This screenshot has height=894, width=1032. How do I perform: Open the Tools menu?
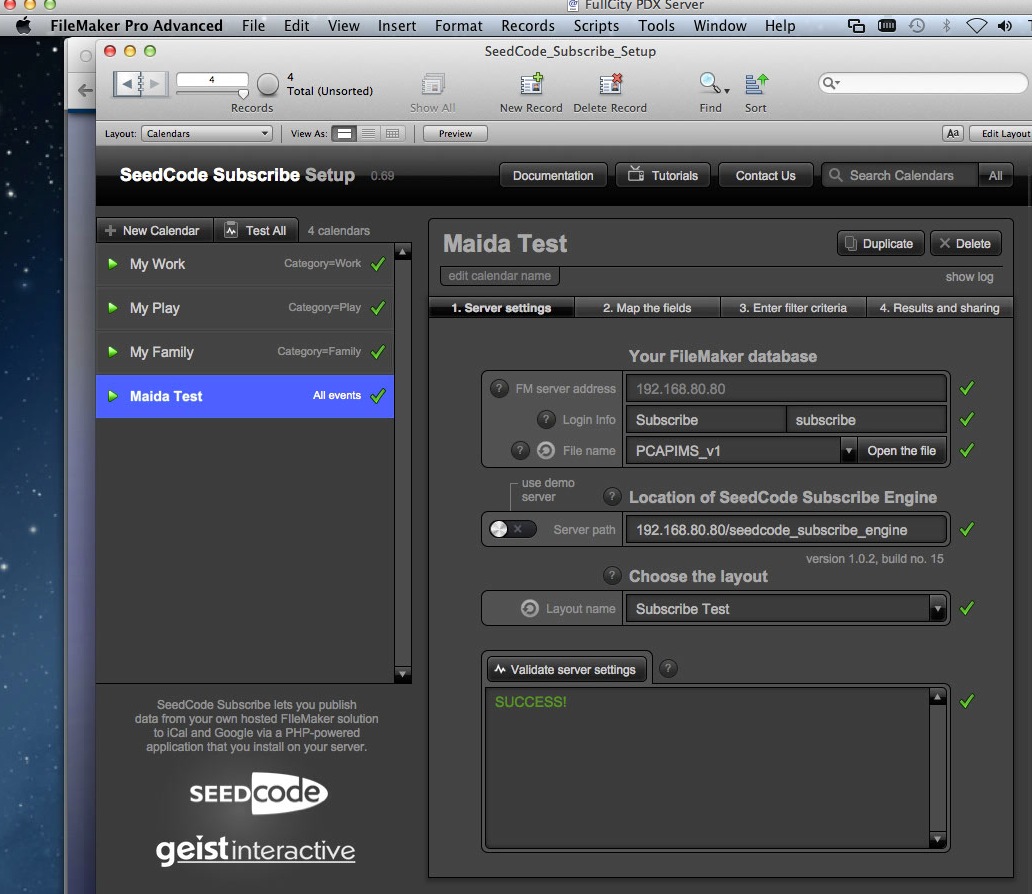tap(656, 26)
